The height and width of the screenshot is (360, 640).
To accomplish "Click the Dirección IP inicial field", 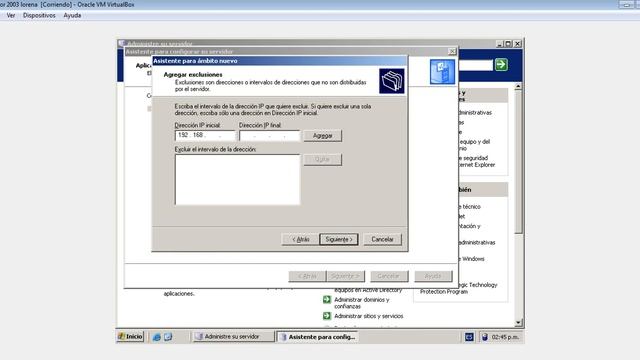I will coord(205,136).
